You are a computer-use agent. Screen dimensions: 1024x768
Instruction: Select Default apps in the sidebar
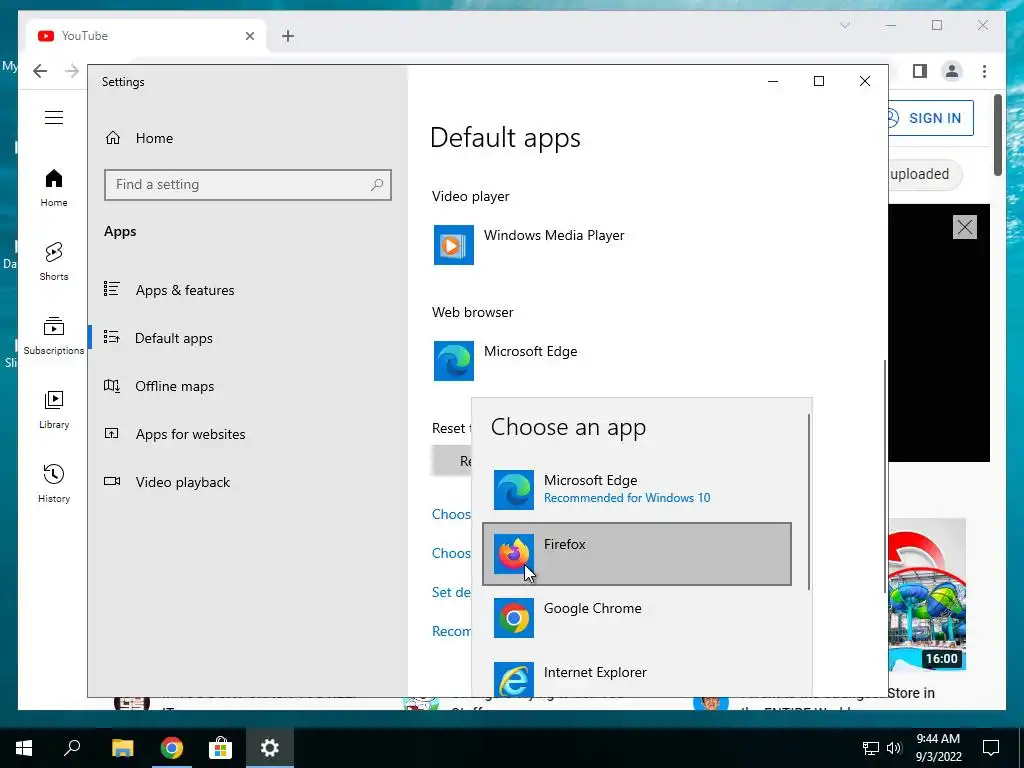pos(173,338)
